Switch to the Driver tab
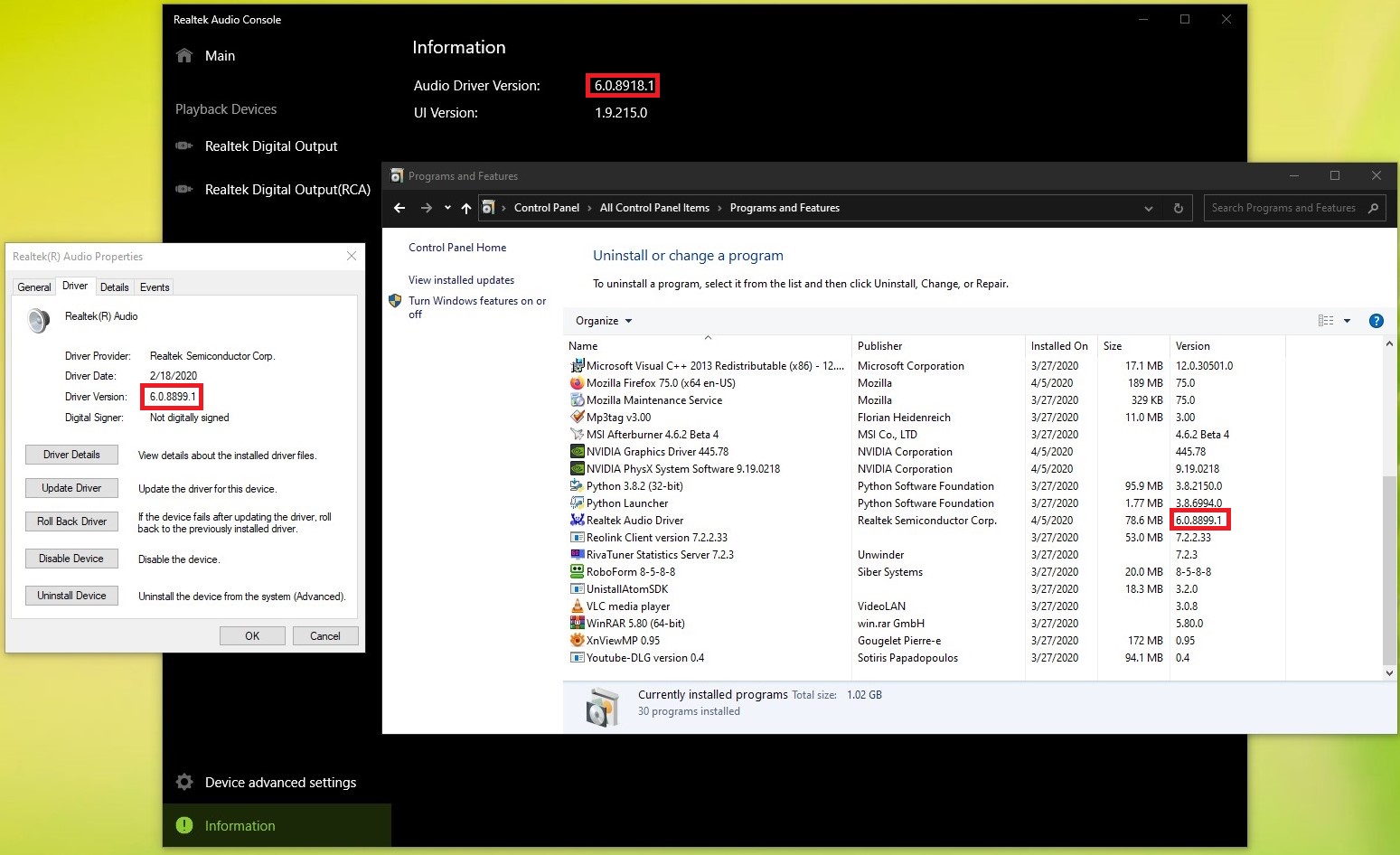 (x=75, y=286)
